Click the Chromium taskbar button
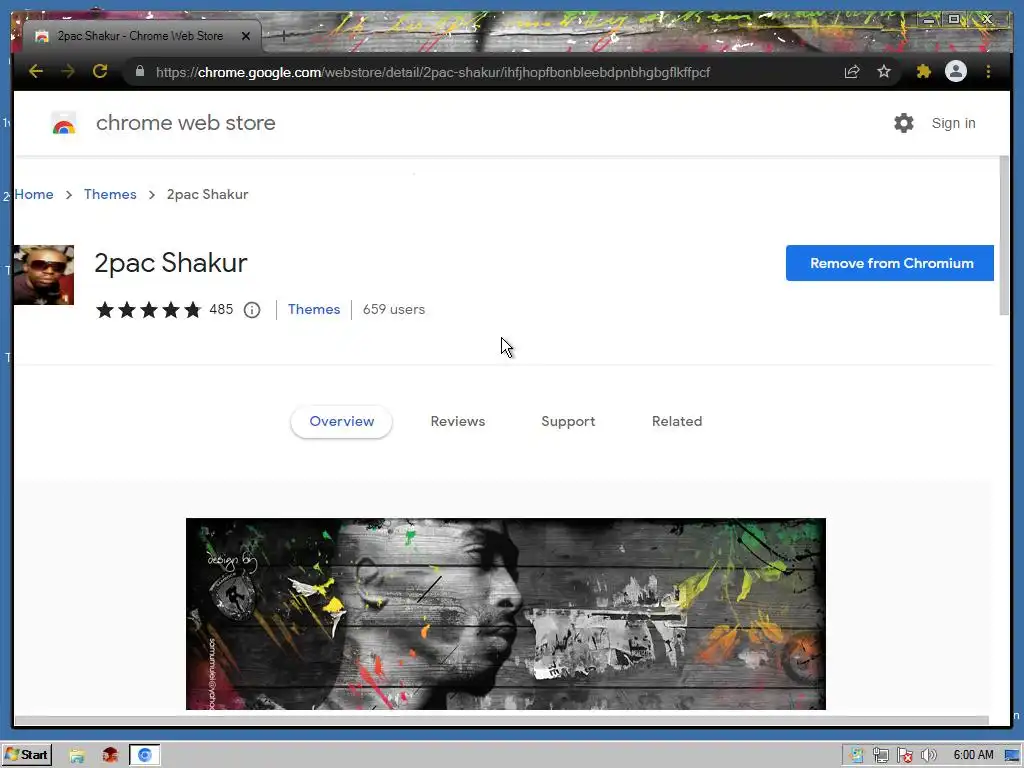Viewport: 1024px width, 768px height. coord(144,756)
